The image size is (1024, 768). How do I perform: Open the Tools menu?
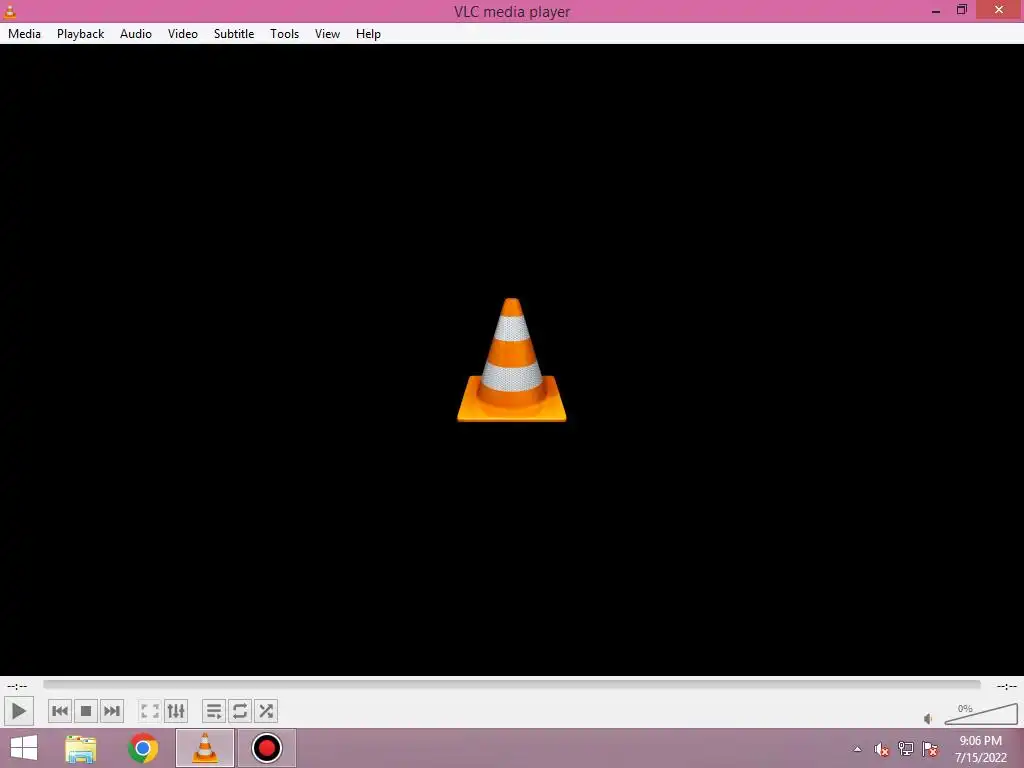point(284,34)
